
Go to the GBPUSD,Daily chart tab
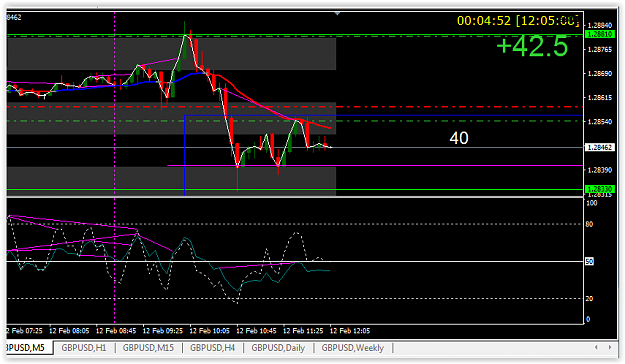pyautogui.click(x=278, y=348)
